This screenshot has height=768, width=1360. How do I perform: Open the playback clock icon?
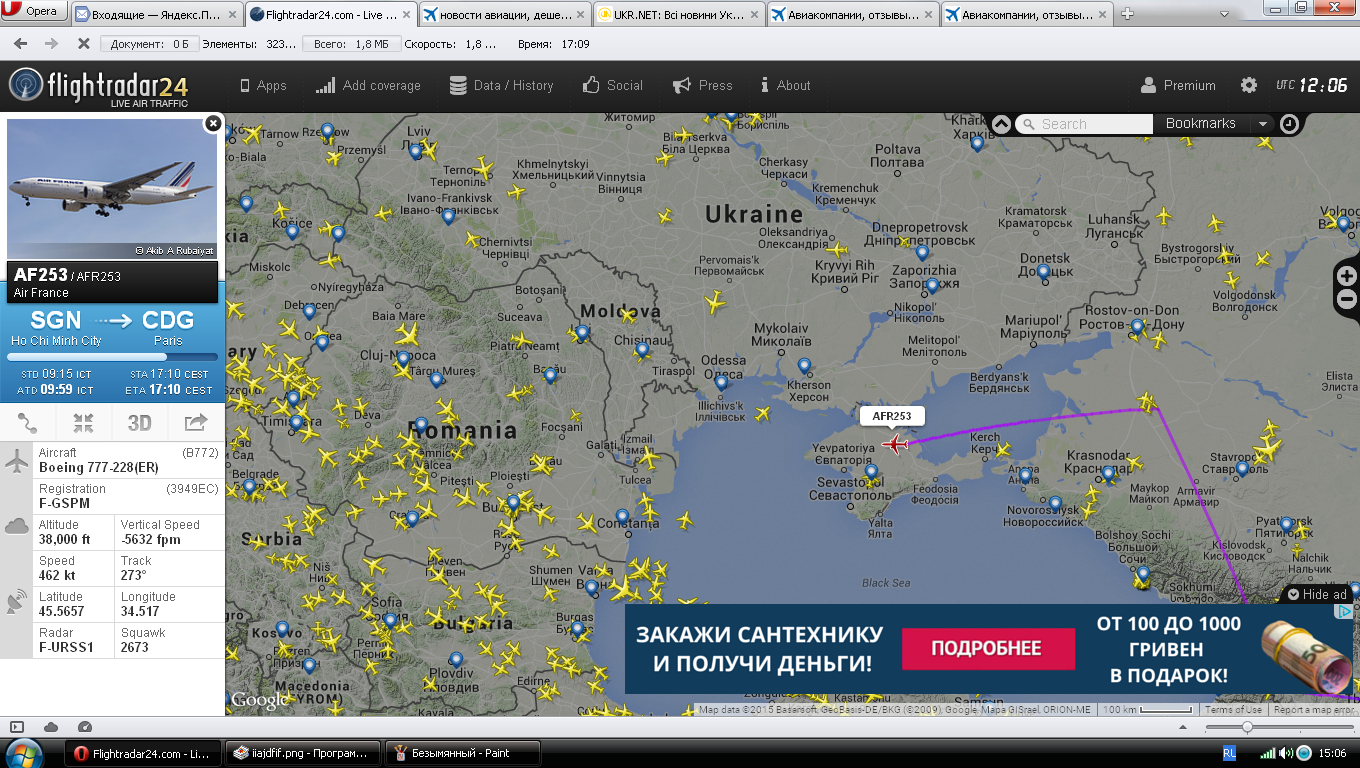click(1290, 124)
